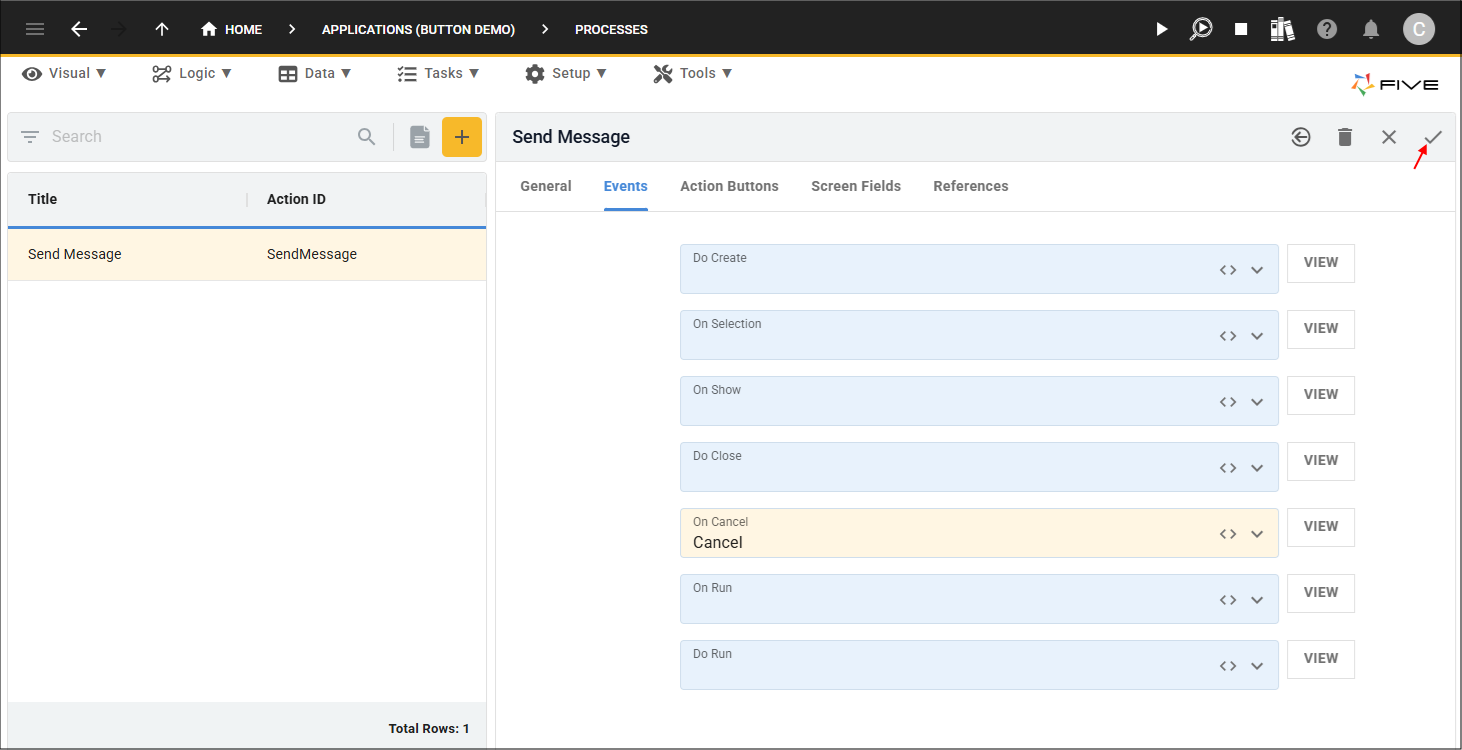Expand Do Close dropdown
The image size is (1462, 750).
[1257, 468]
